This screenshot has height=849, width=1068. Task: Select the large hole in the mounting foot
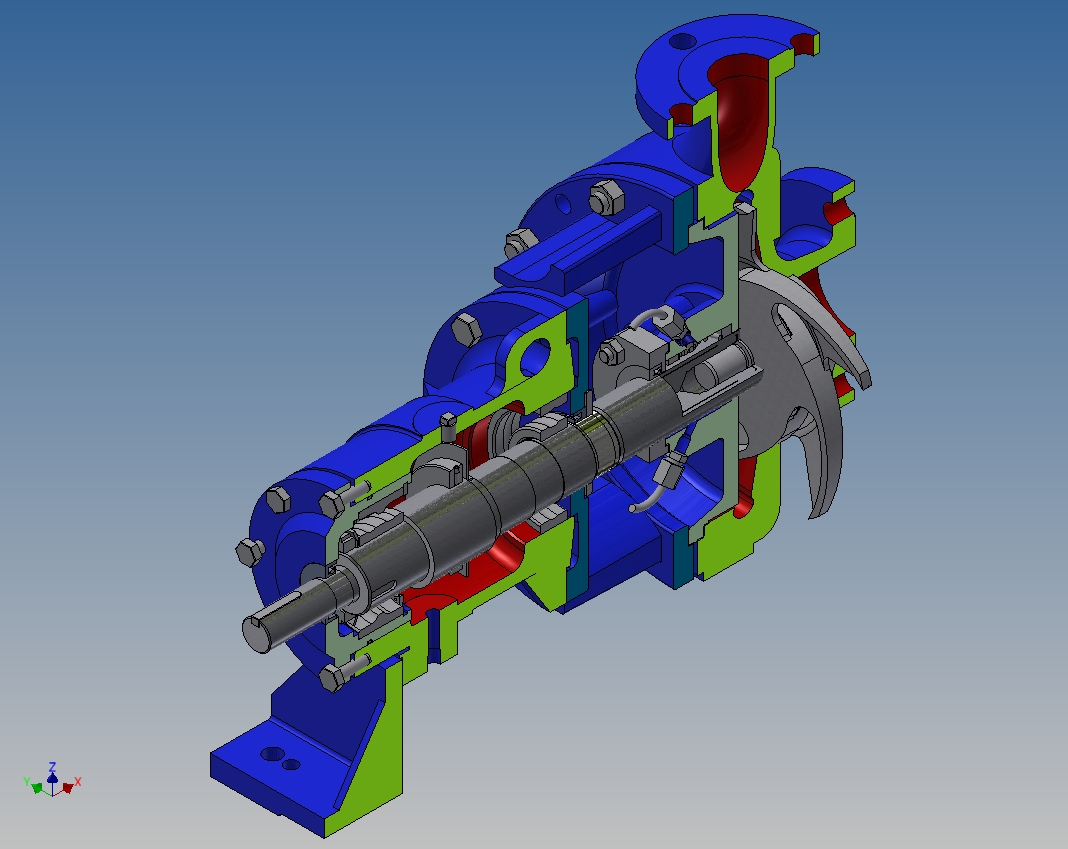pos(272,754)
